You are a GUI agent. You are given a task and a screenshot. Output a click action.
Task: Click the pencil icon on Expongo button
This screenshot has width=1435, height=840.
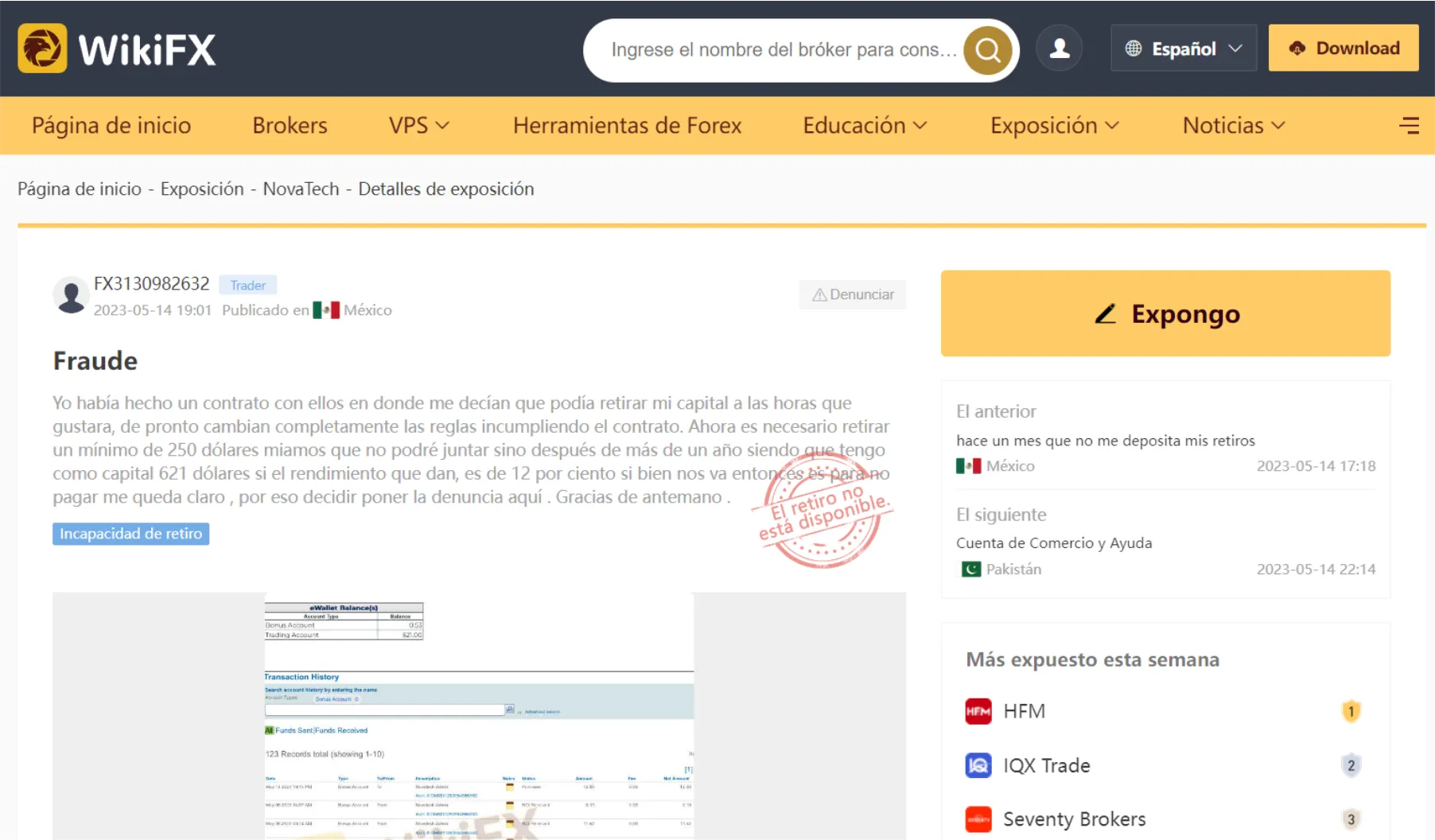pyautogui.click(x=1106, y=314)
